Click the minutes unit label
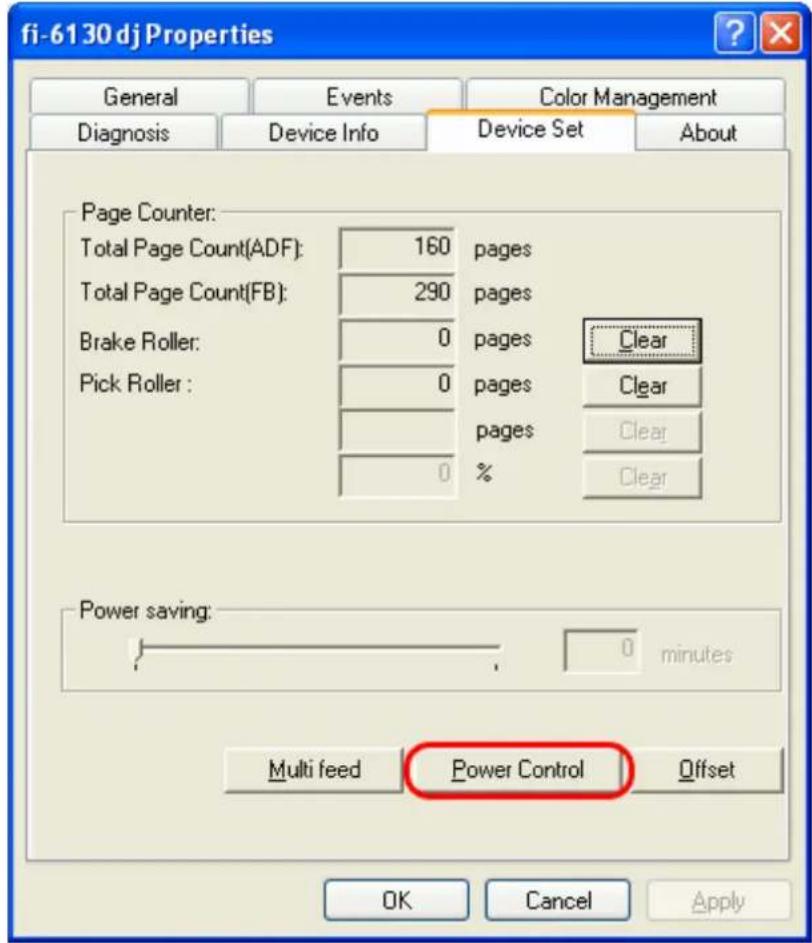This screenshot has height=943, width=812. [x=697, y=654]
